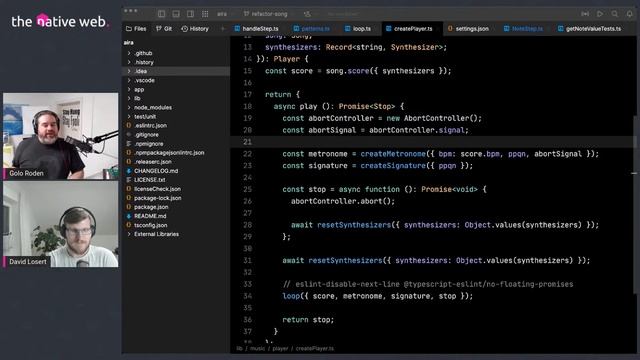Screen dimensions: 640x360
Task: Expand the lib folder
Action: tap(129, 98)
